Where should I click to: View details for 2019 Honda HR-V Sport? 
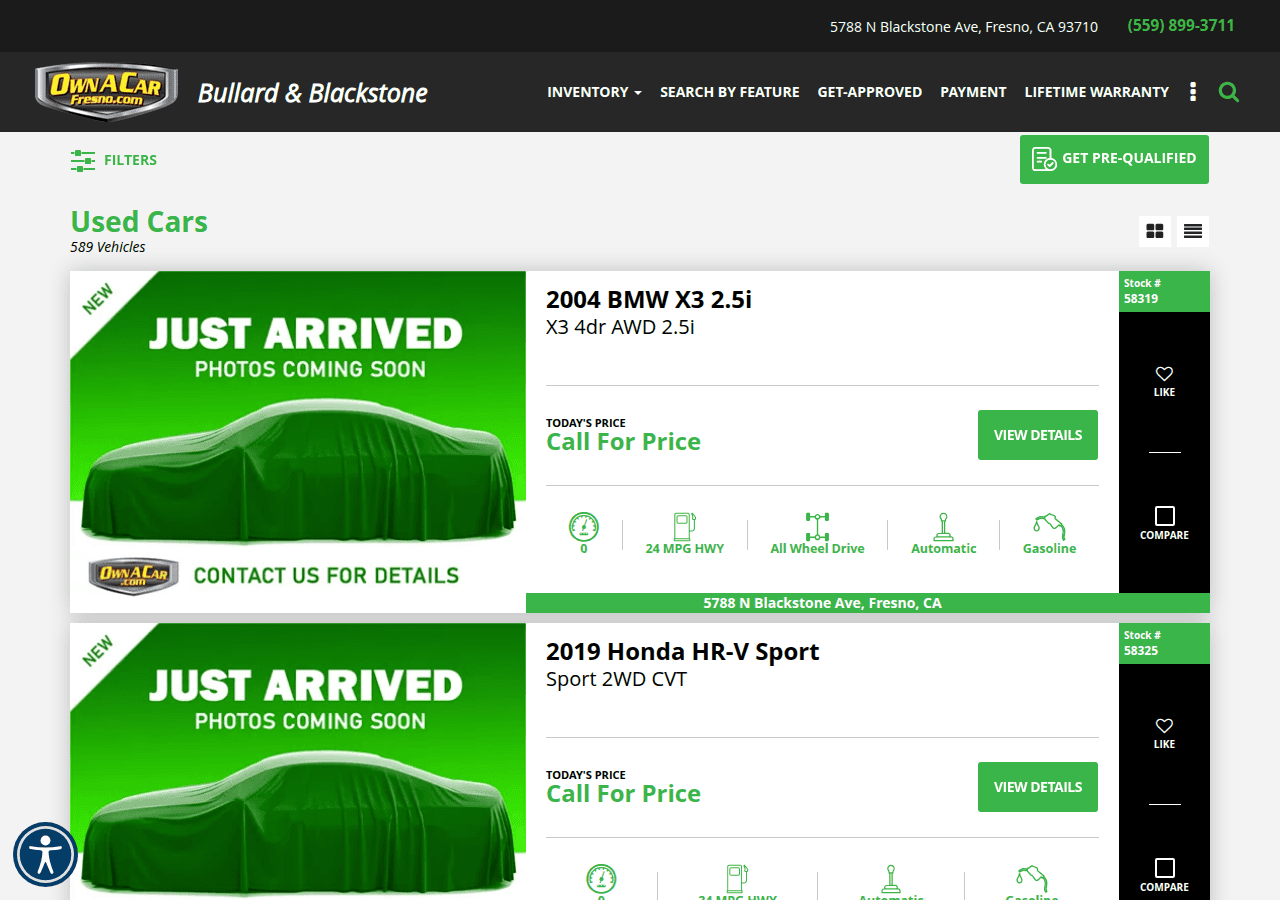point(1038,787)
